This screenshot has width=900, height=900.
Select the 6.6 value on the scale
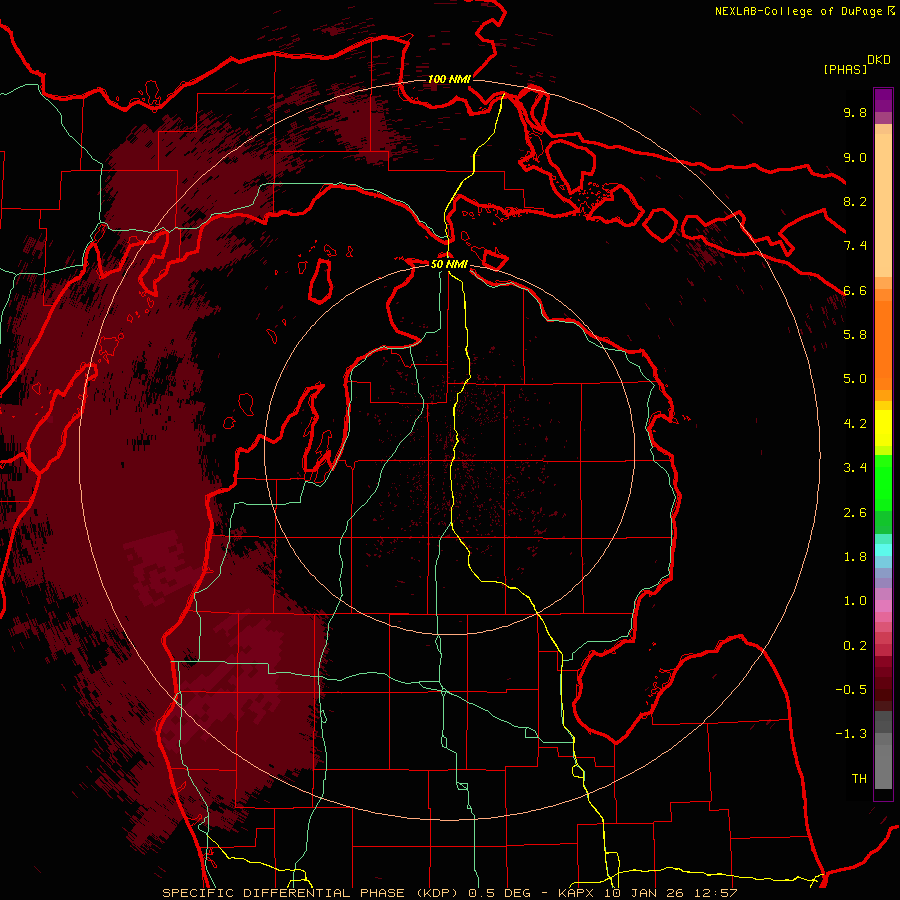pyautogui.click(x=855, y=290)
